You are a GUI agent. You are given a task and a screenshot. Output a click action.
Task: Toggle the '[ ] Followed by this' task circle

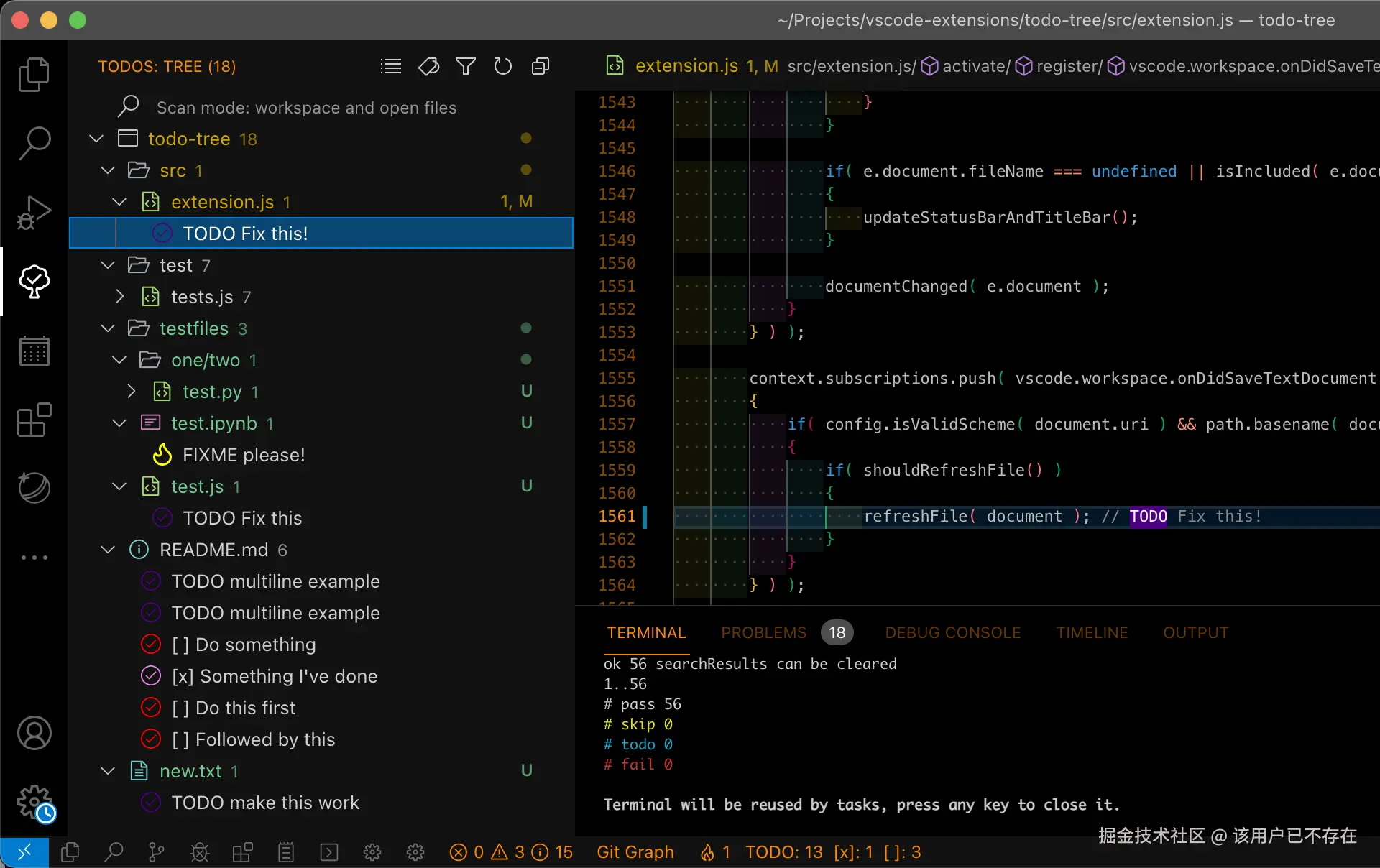coord(151,739)
